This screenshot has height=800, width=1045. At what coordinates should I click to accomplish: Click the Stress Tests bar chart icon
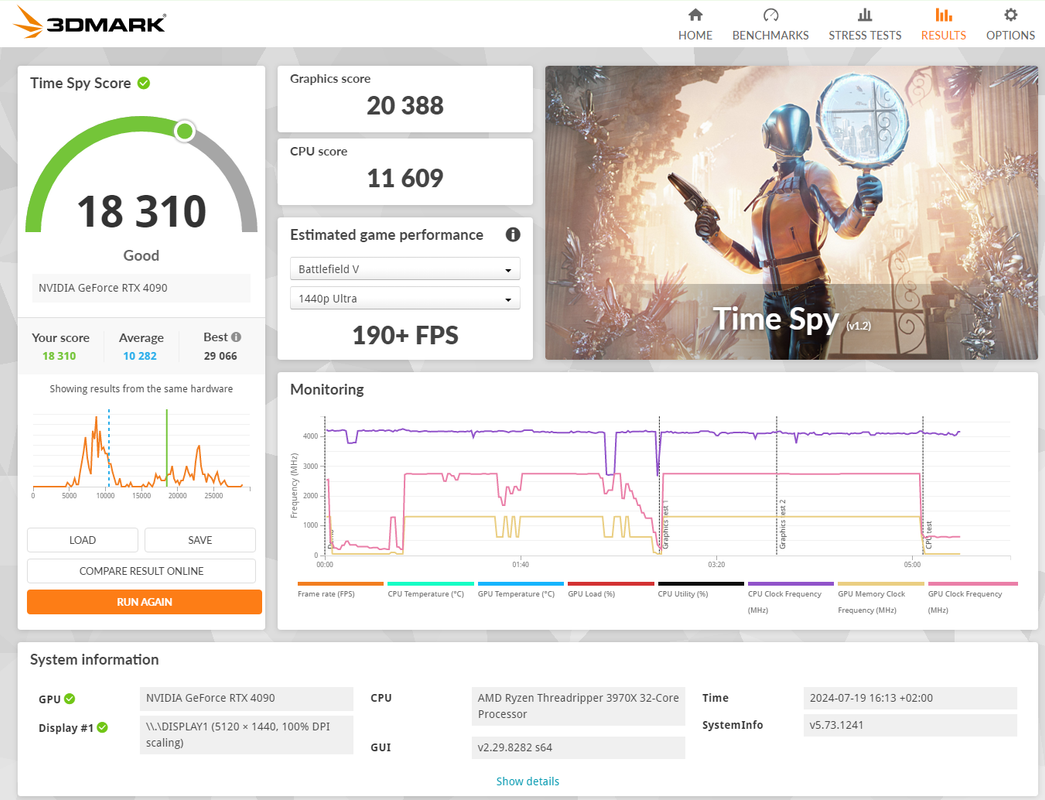click(864, 15)
